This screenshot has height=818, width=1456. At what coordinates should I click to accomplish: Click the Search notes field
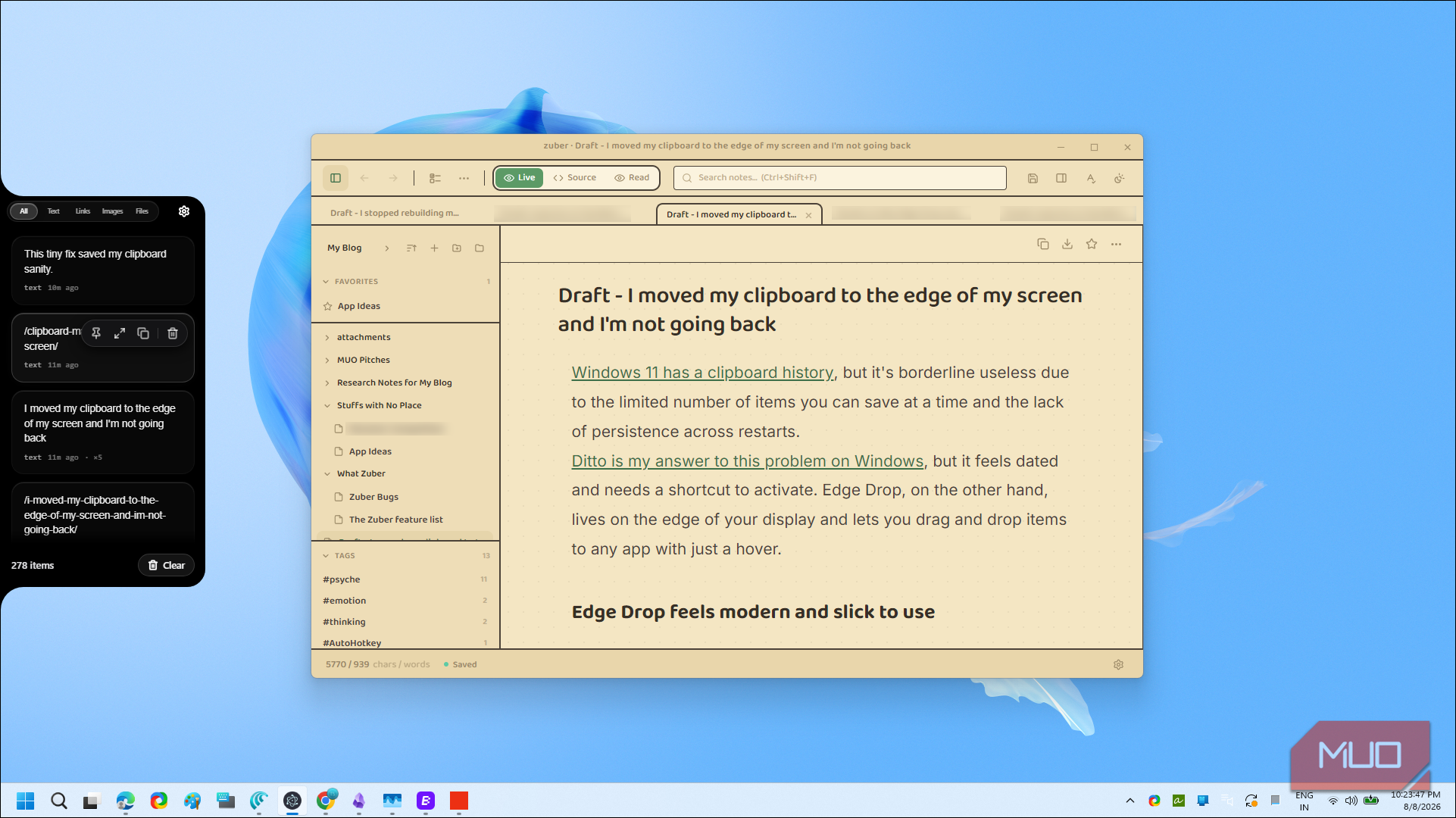[x=839, y=178]
